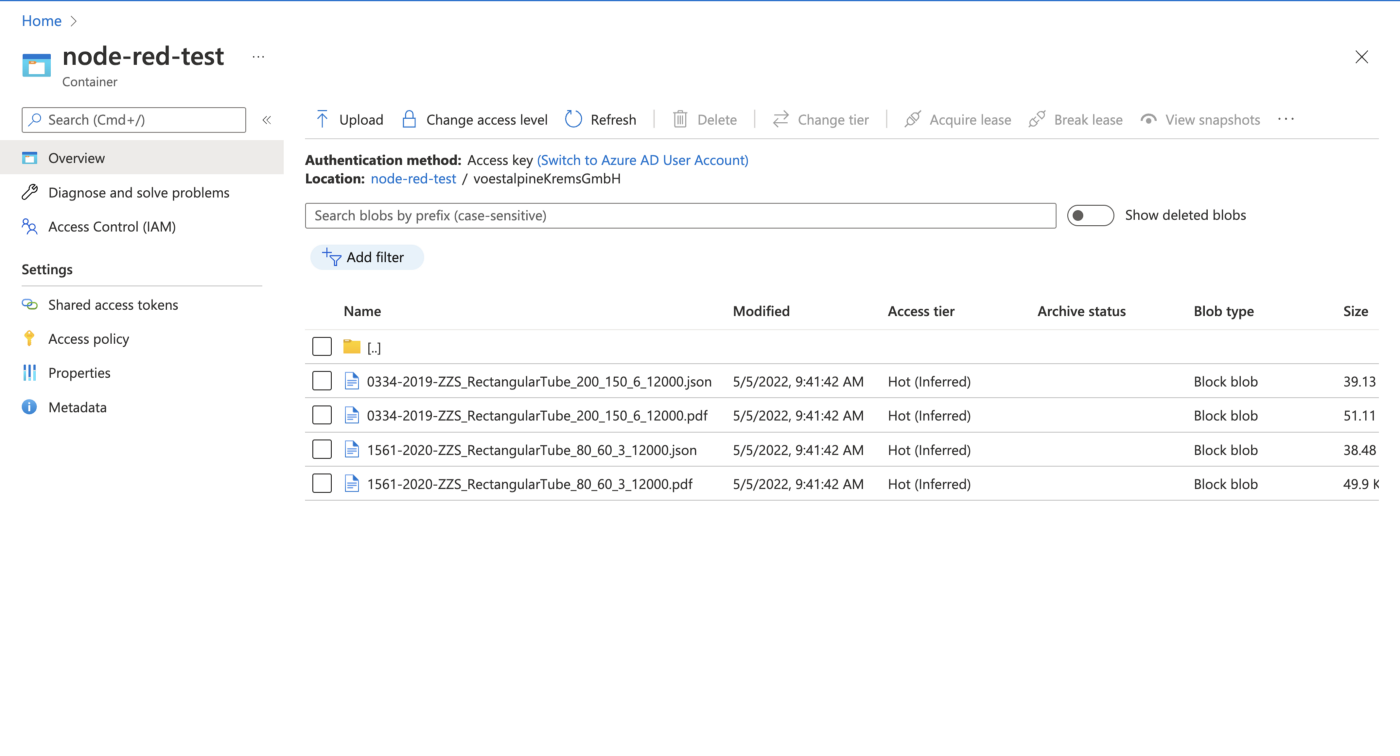Viewport: 1400px width, 756px height.
Task: Click the Change access level lock icon
Action: tap(409, 119)
